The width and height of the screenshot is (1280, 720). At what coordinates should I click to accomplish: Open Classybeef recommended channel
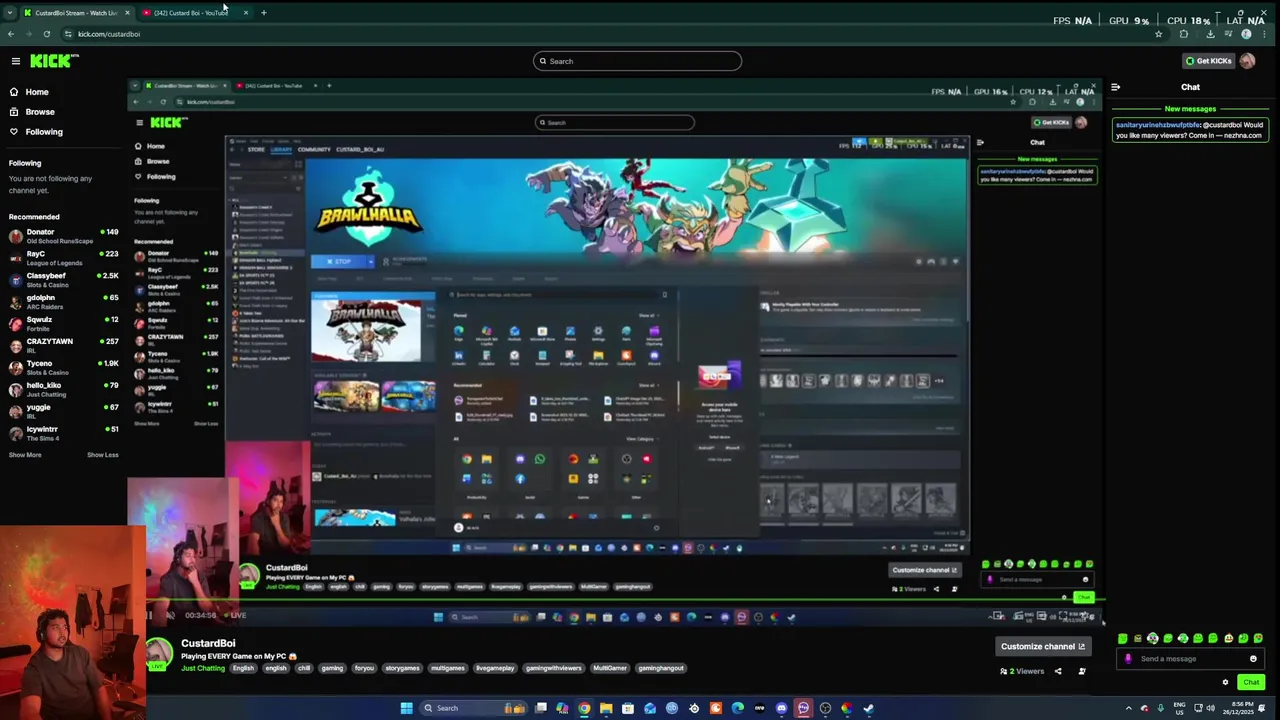(64, 280)
